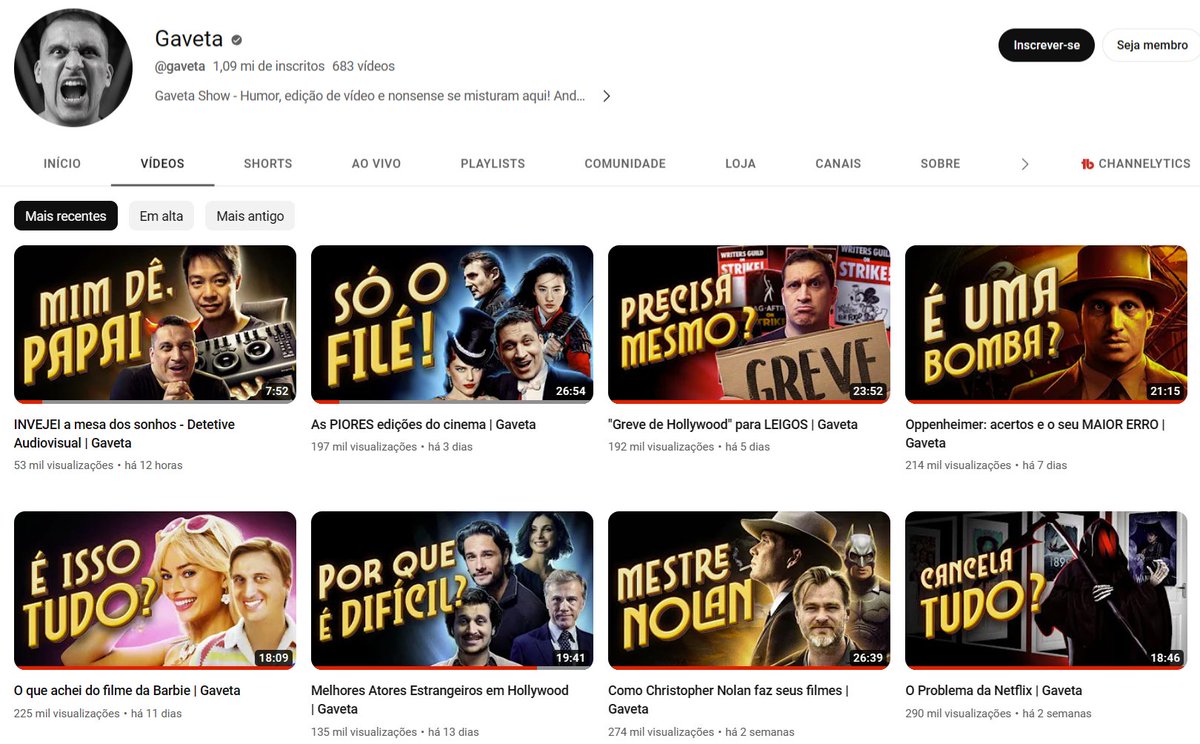The width and height of the screenshot is (1200, 744).
Task: Open the 'Cancela tudo?' Netflix thumbnail
Action: tap(1046, 590)
